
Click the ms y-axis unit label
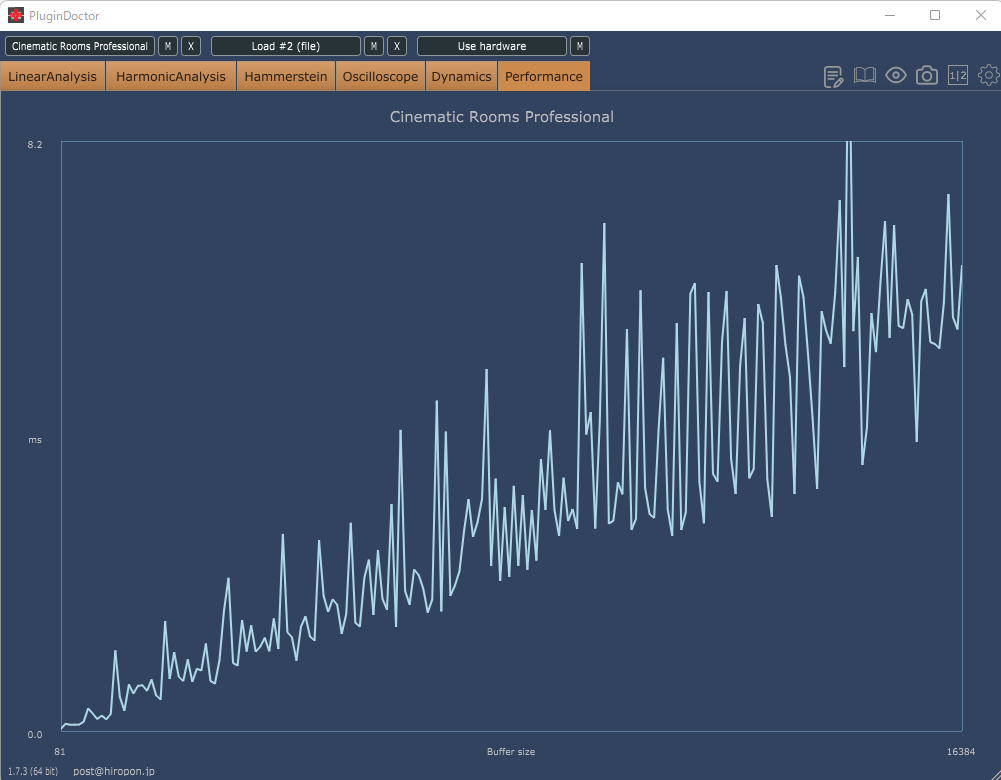tap(34, 440)
